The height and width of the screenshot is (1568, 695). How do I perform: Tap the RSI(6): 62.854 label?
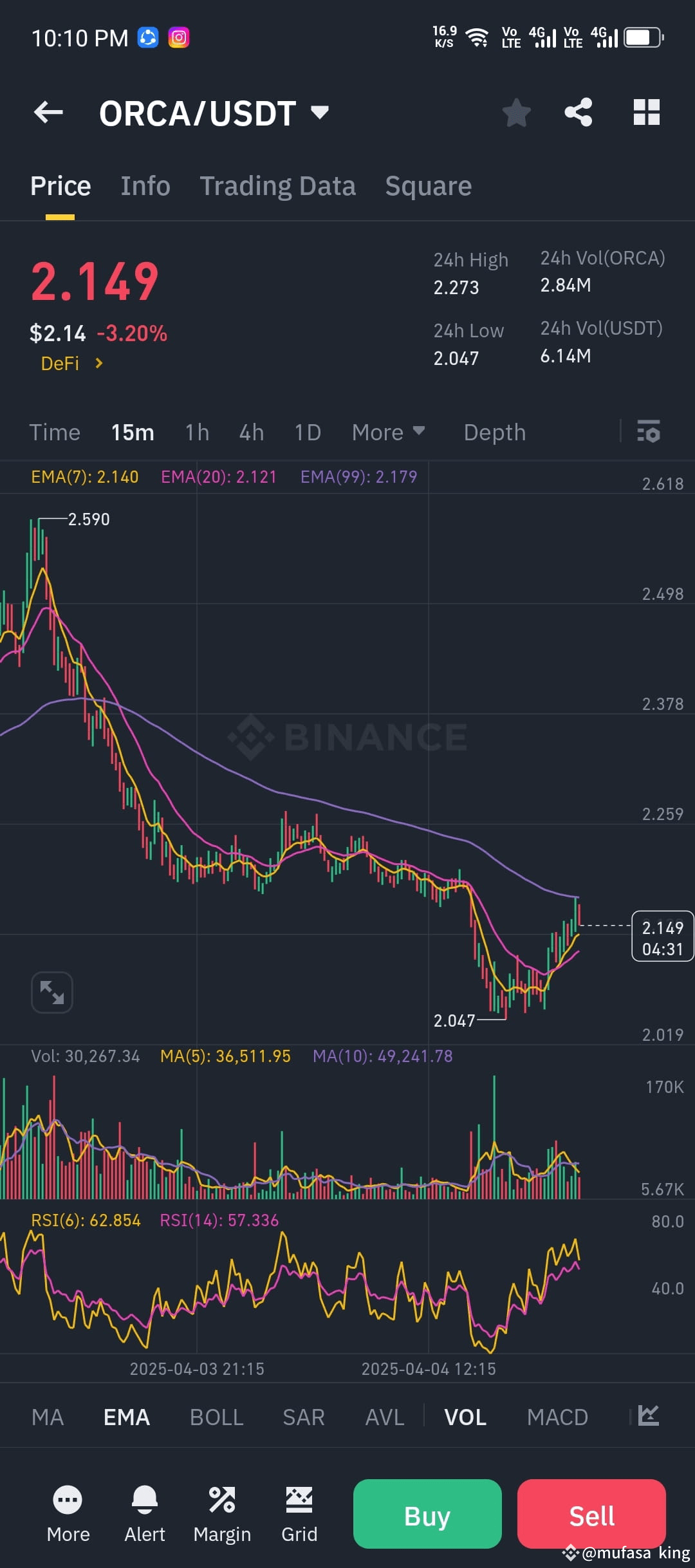coord(86,1220)
